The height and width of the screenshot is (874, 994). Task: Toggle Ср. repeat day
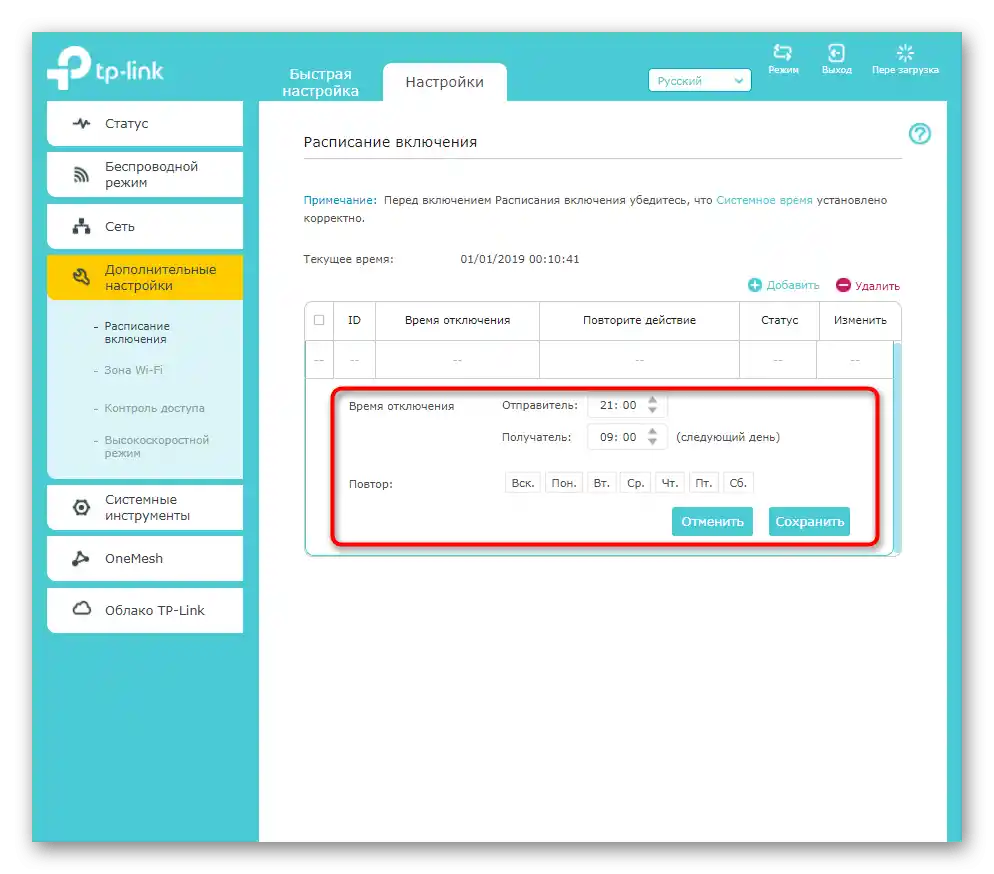pyautogui.click(x=635, y=483)
